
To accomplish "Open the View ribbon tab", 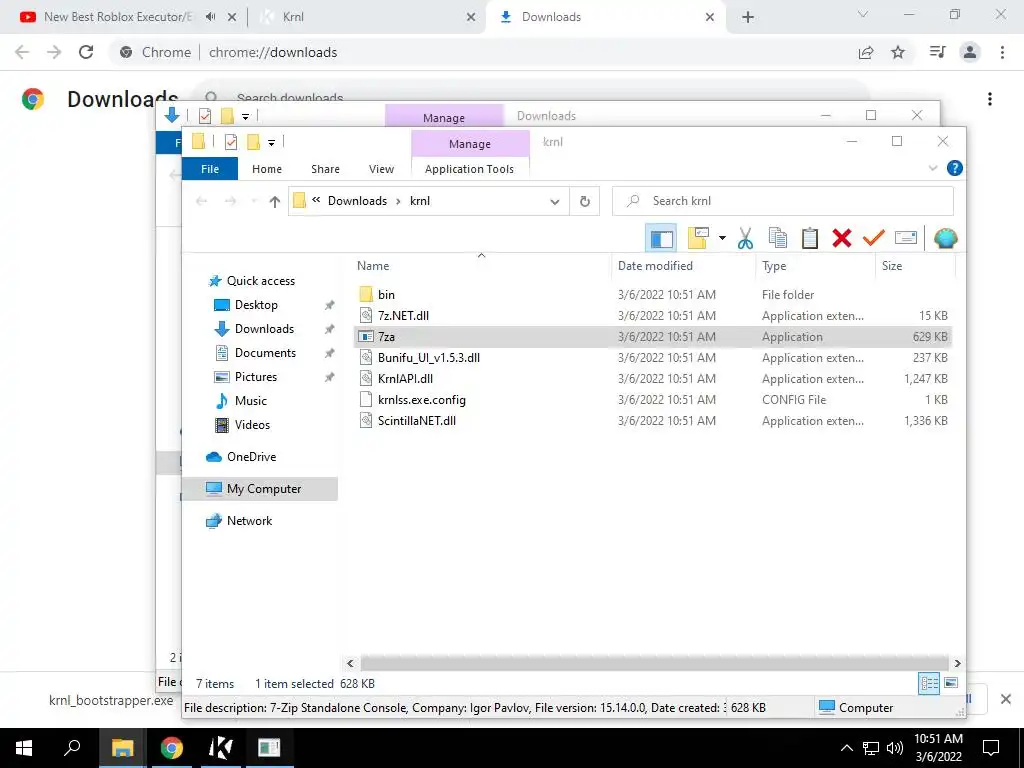I will pyautogui.click(x=381, y=169).
